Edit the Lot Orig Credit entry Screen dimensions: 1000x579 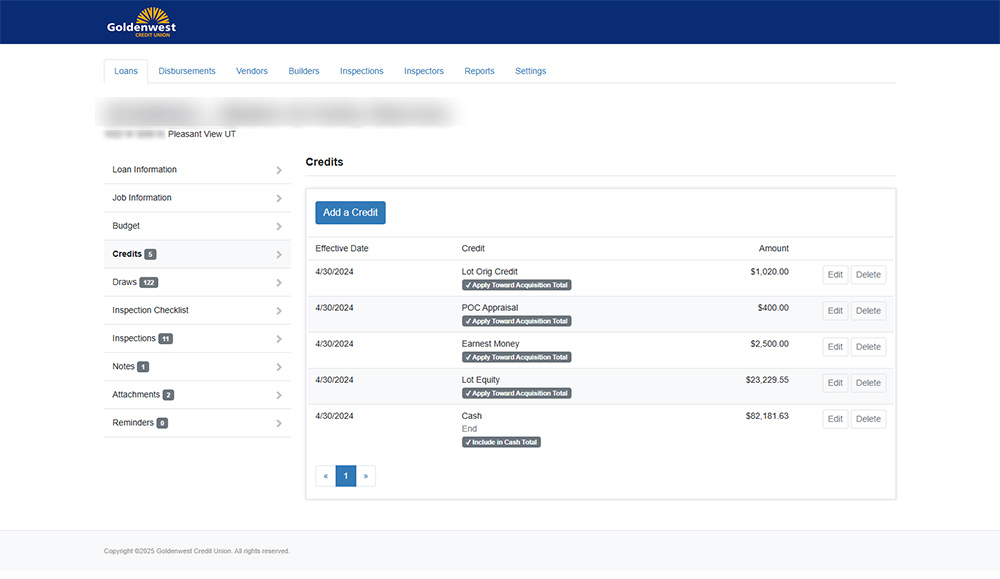[835, 275]
